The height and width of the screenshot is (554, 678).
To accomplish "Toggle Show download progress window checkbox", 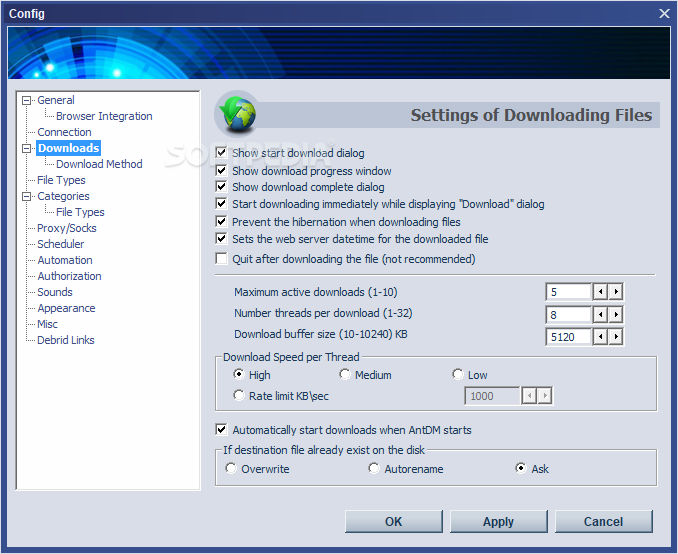I will 221,170.
